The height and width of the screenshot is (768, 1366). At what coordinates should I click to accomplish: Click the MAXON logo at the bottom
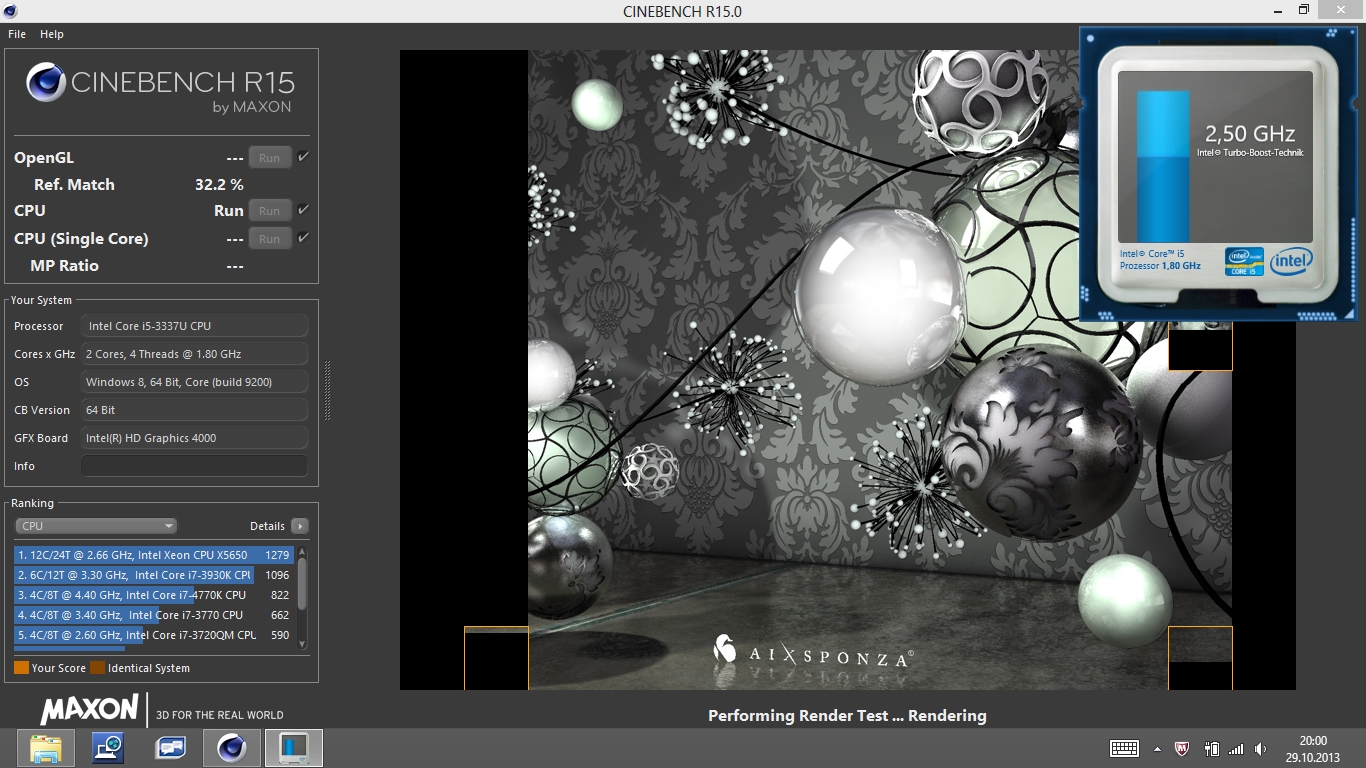(89, 710)
